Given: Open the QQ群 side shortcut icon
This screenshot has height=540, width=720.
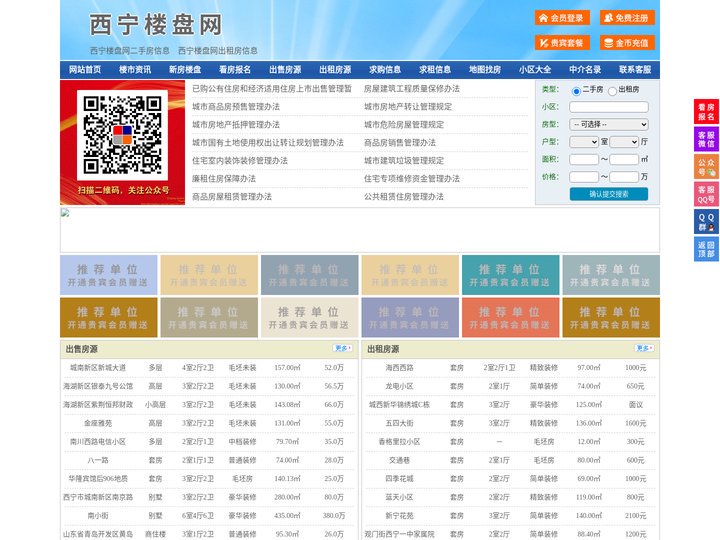Looking at the screenshot, I should click(706, 222).
